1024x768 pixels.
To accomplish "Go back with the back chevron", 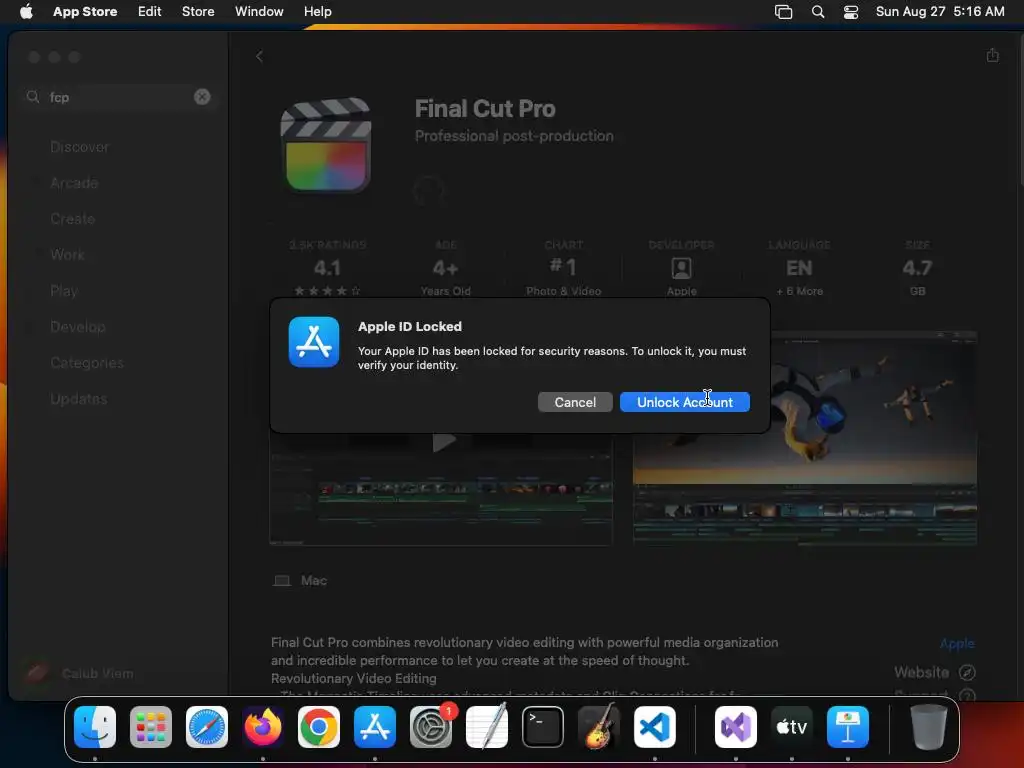I will click(x=259, y=57).
